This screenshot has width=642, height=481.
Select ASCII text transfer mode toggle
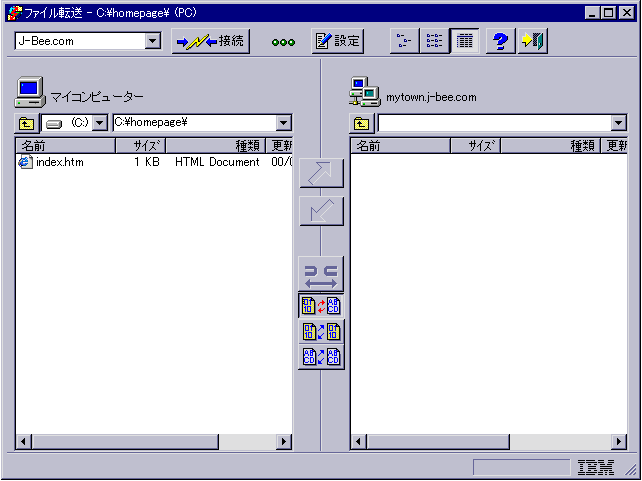[321, 357]
